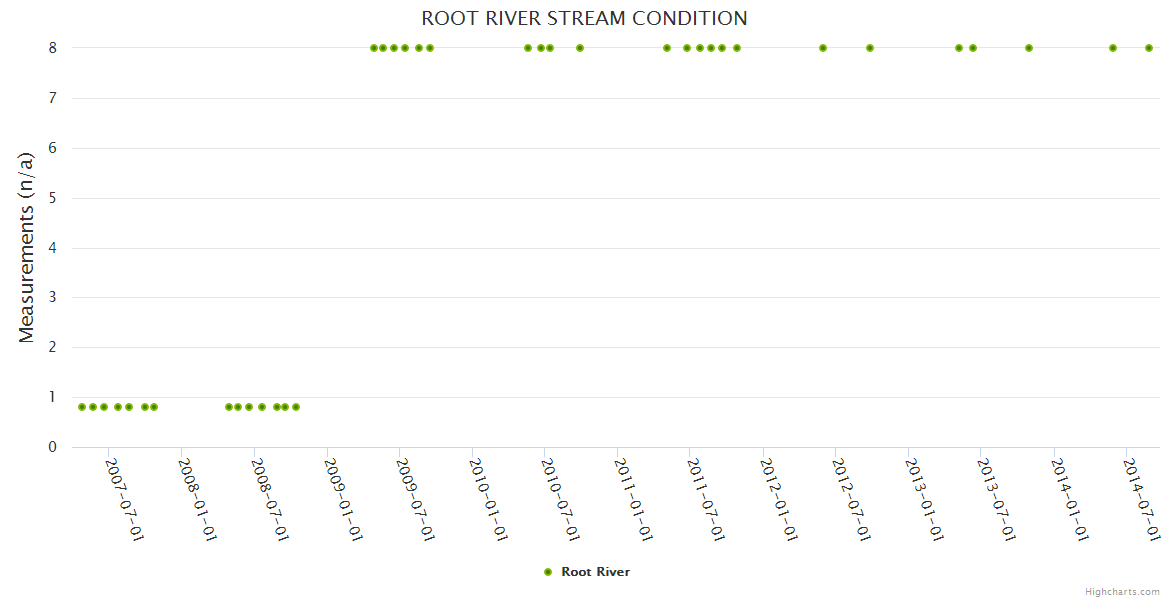Click lone point between 2014-01-01 and 2014-07-01
The height and width of the screenshot is (600, 1170).
pos(1113,48)
